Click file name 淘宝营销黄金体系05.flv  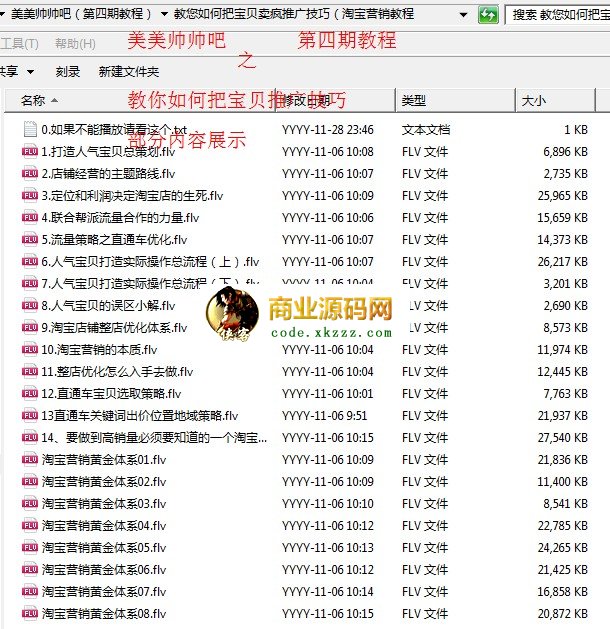(104, 548)
